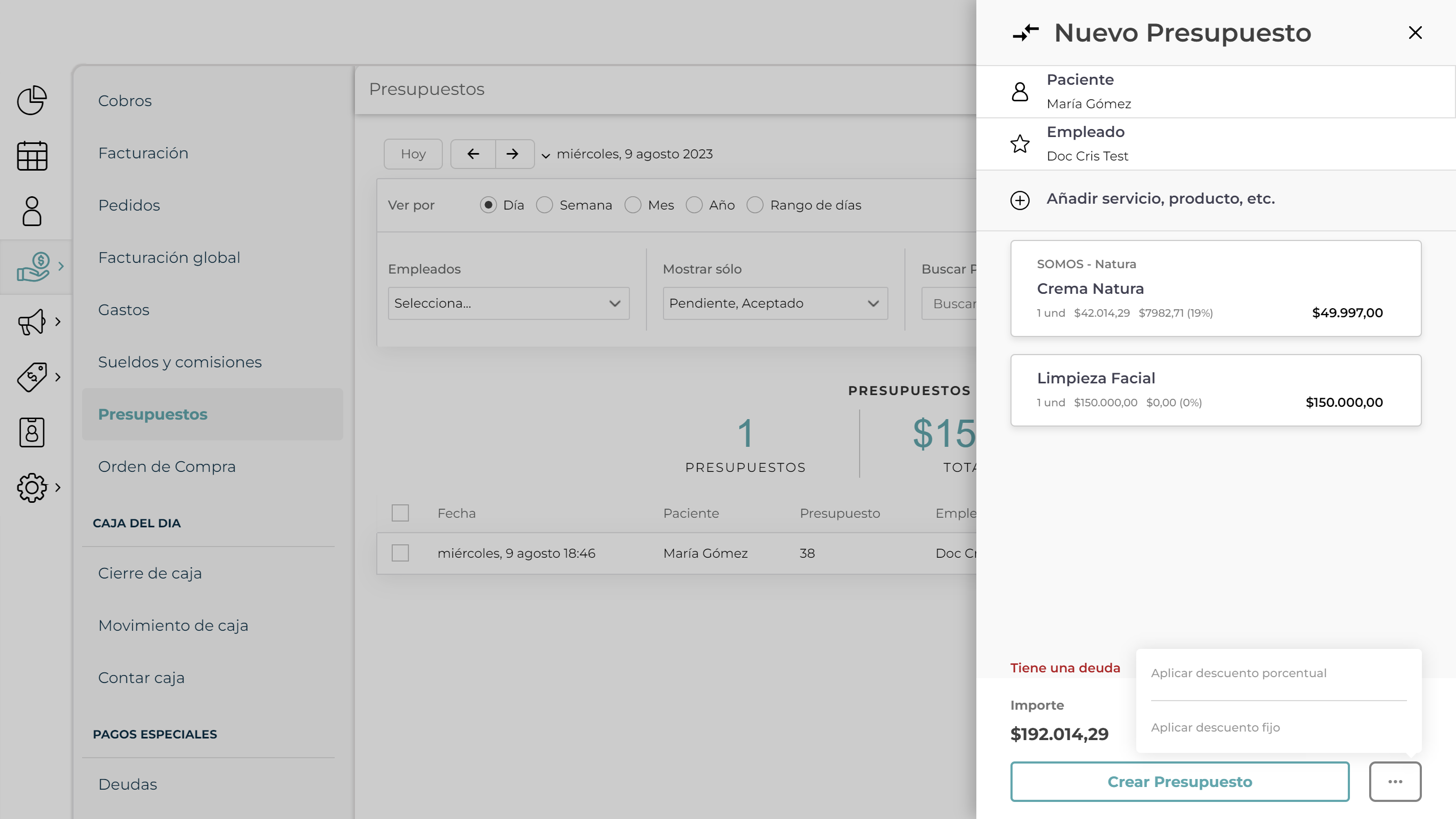This screenshot has width=1456, height=819.
Task: Go to next day with right arrow
Action: pyautogui.click(x=513, y=154)
